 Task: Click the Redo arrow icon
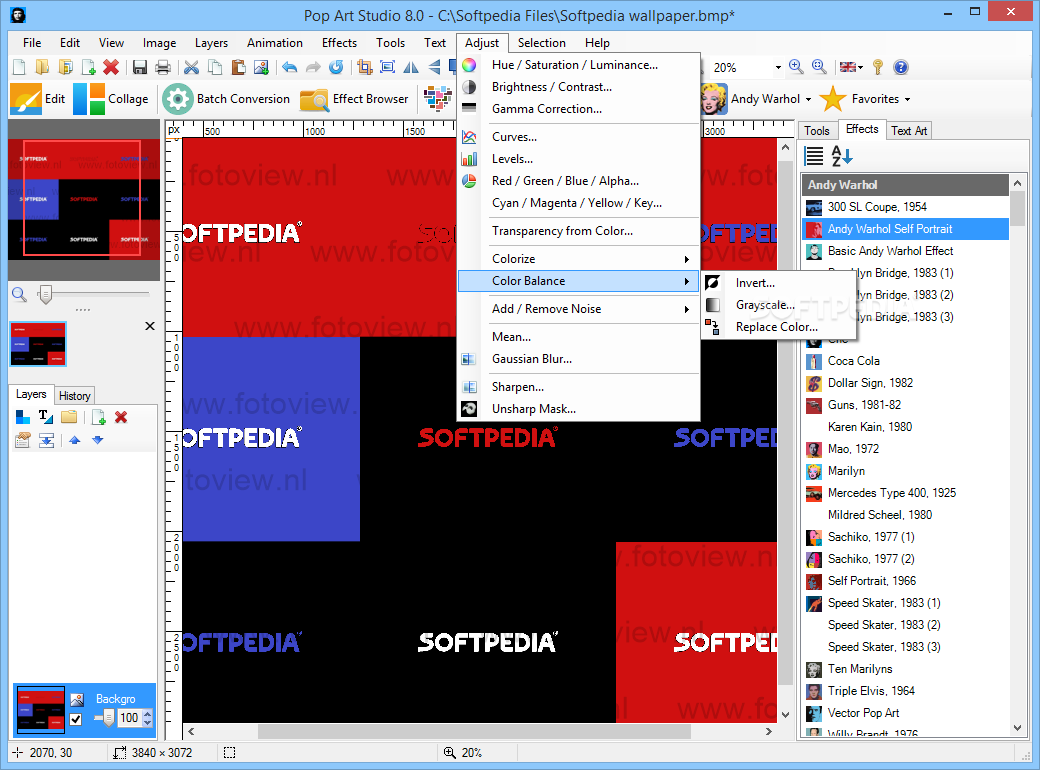click(x=313, y=67)
